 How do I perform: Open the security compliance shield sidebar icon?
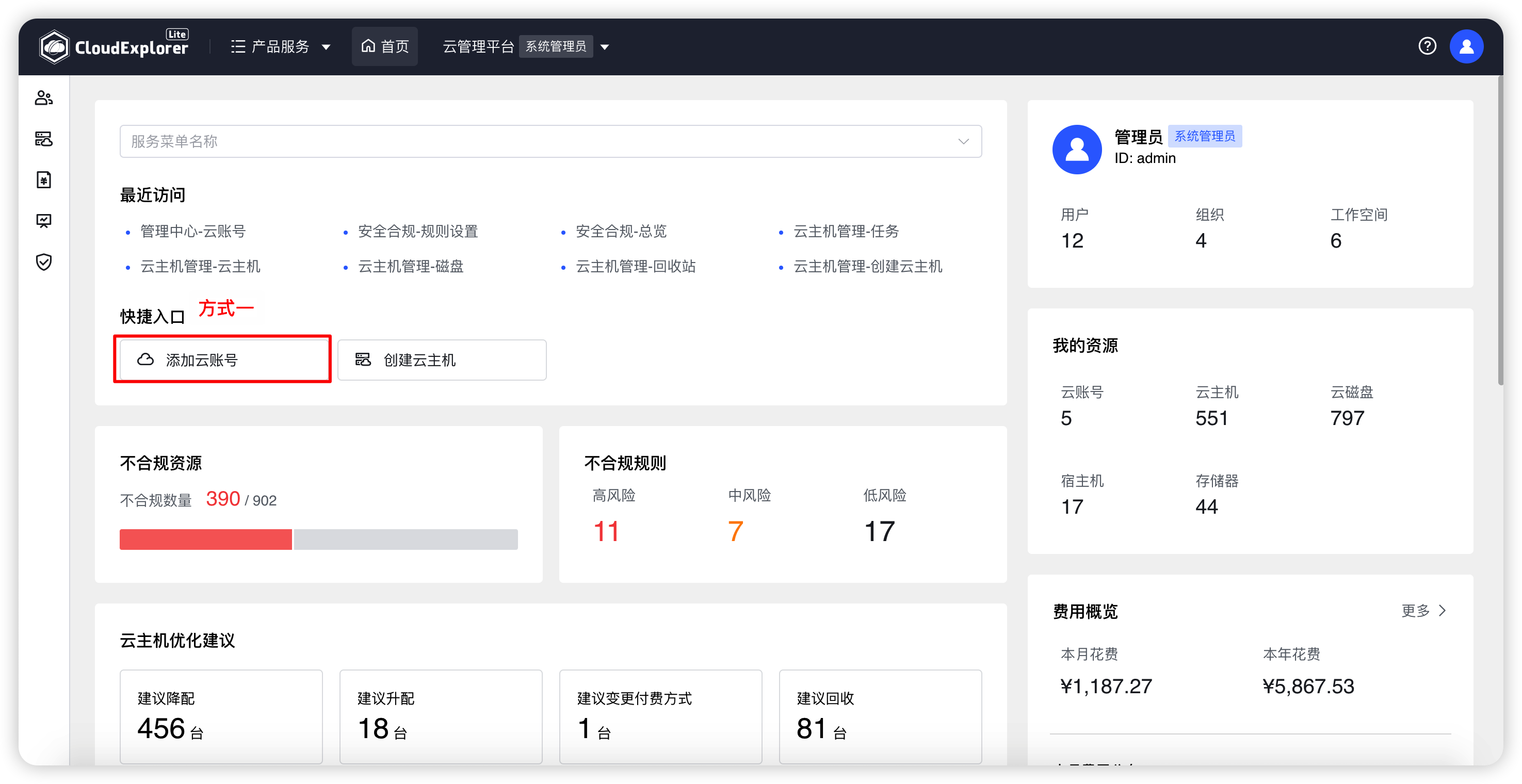(44, 262)
